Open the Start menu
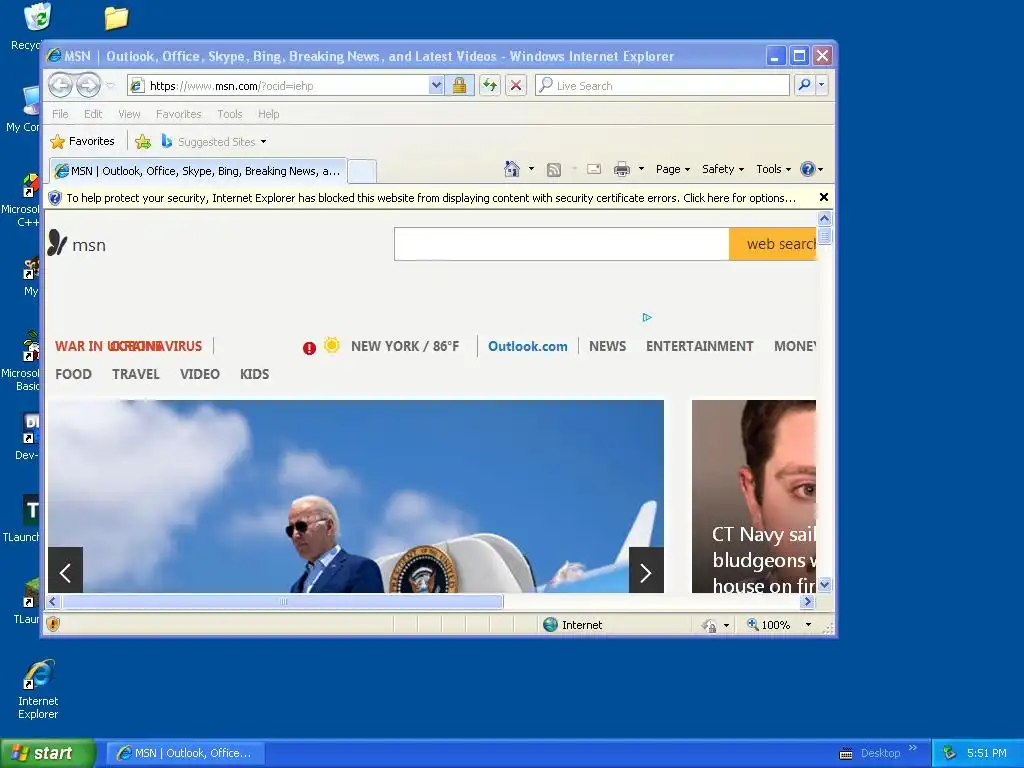 47,753
